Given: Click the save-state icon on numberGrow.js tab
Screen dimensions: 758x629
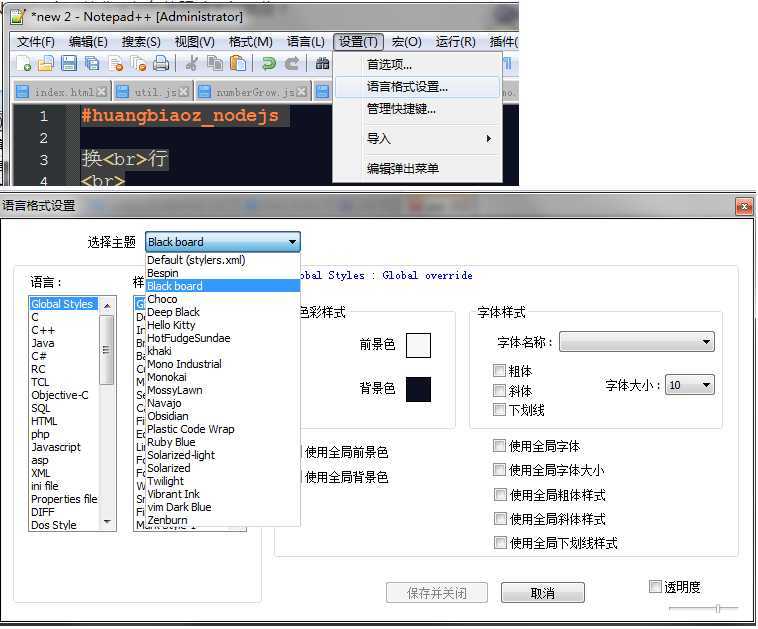Looking at the screenshot, I should click(204, 92).
